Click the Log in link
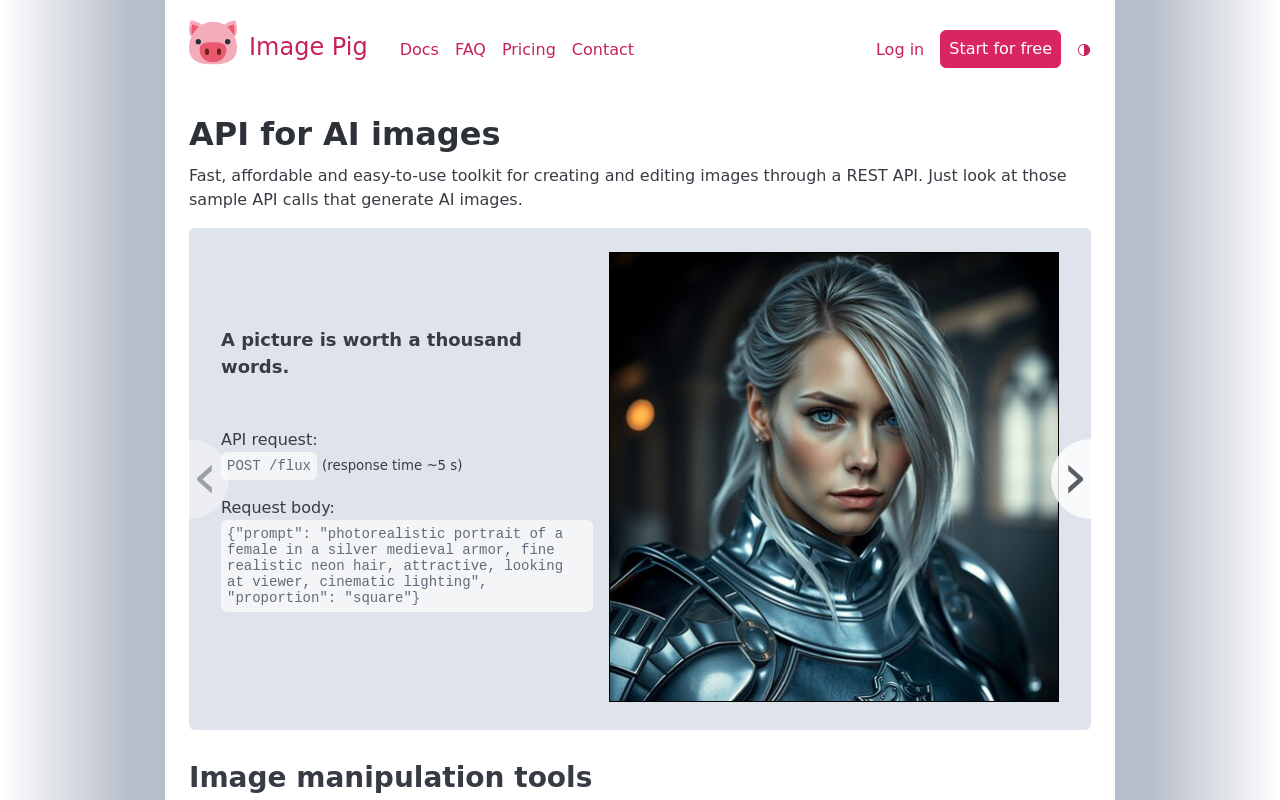The height and width of the screenshot is (800, 1280). [899, 50]
